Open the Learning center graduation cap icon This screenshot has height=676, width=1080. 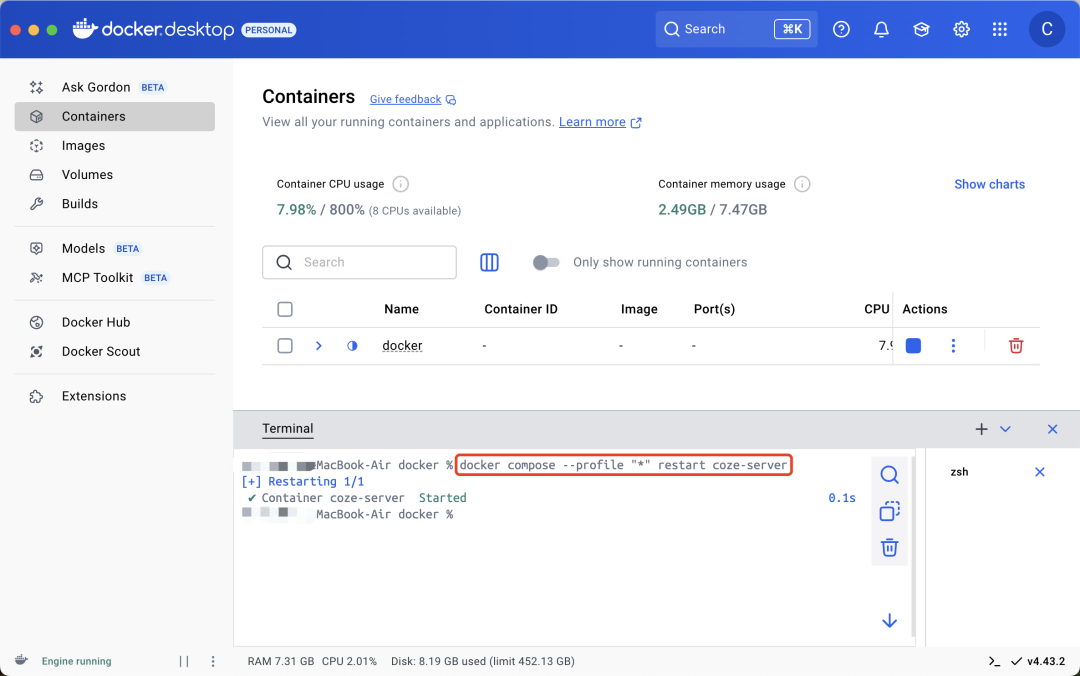tap(921, 30)
